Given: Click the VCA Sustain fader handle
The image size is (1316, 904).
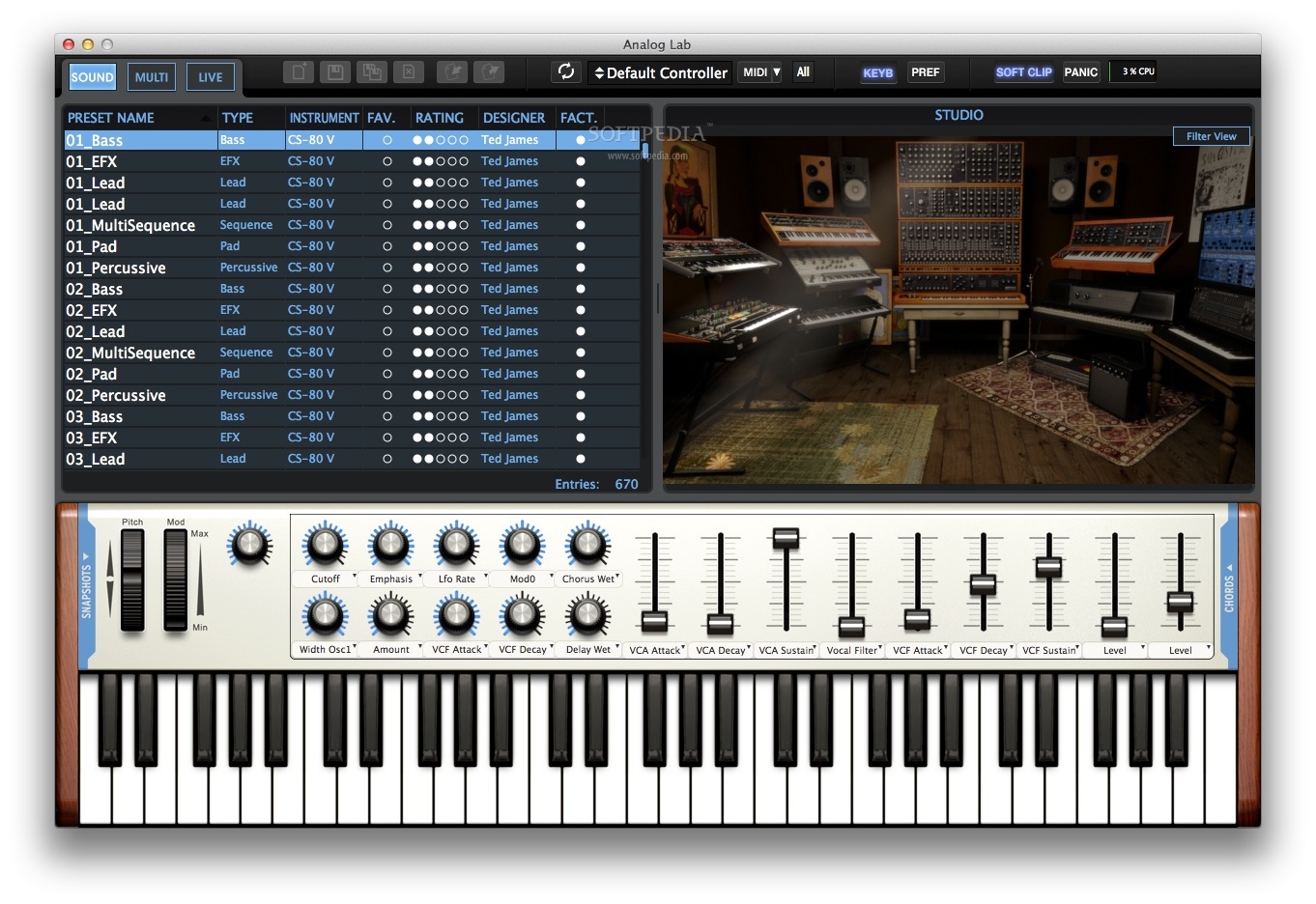Looking at the screenshot, I should 786,538.
